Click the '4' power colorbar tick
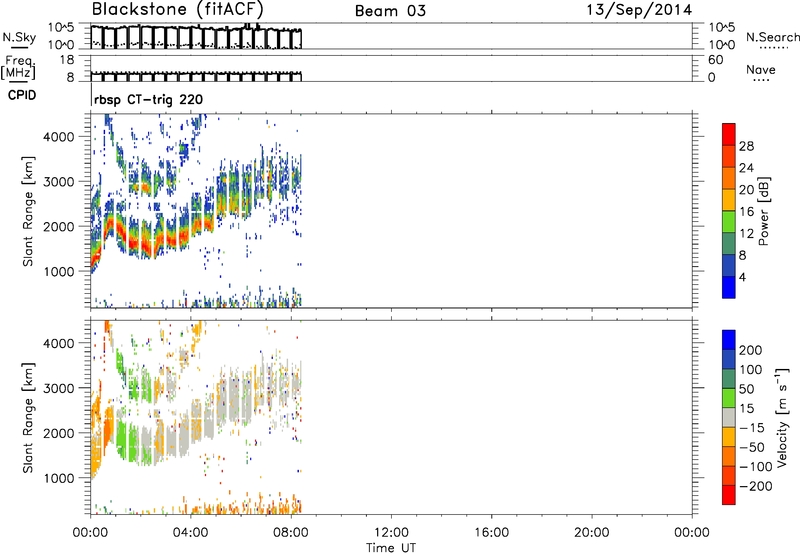Screen dimensions: 800x554 click(742, 277)
